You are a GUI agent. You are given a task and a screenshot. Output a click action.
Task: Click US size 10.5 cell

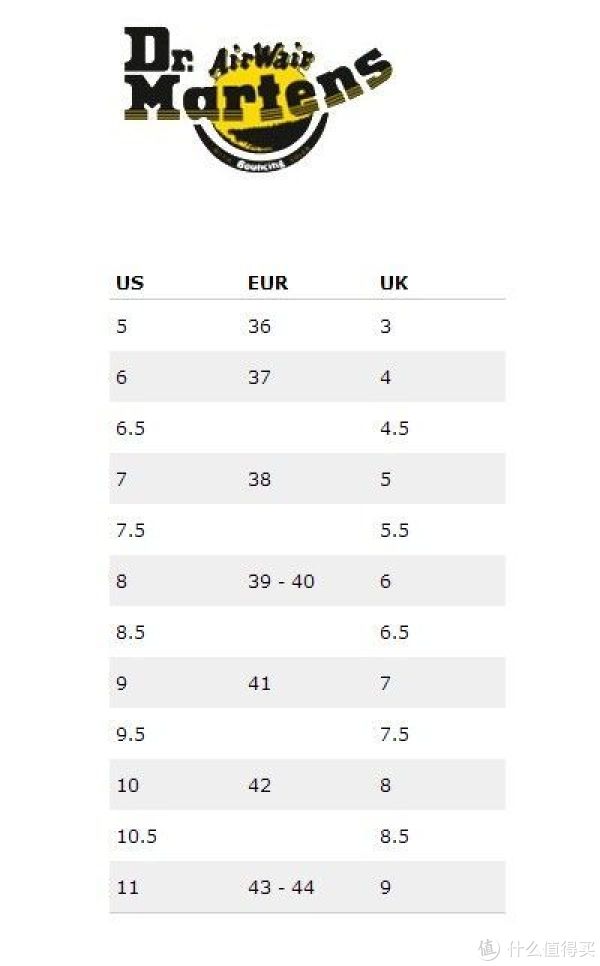[x=136, y=836]
